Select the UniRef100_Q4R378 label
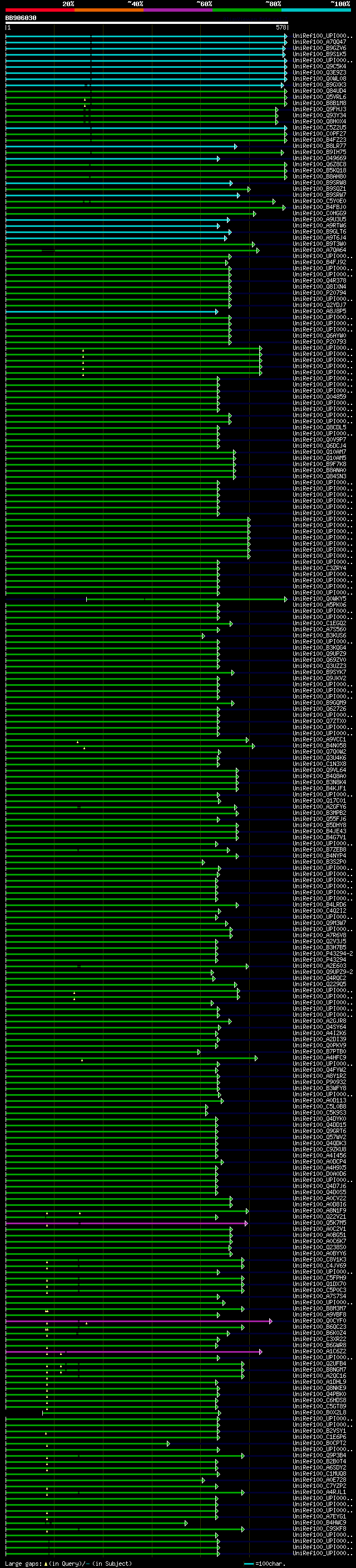 click(x=319, y=280)
